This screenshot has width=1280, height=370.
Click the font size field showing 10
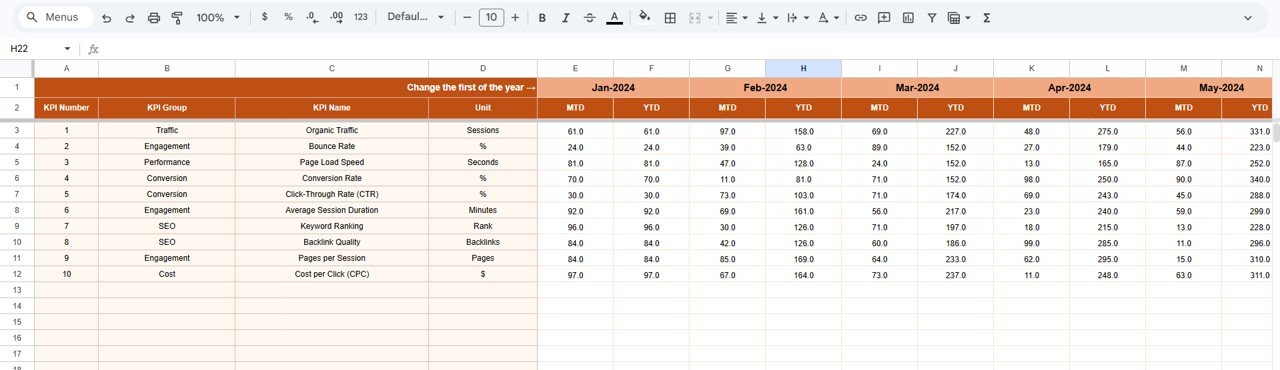490,18
